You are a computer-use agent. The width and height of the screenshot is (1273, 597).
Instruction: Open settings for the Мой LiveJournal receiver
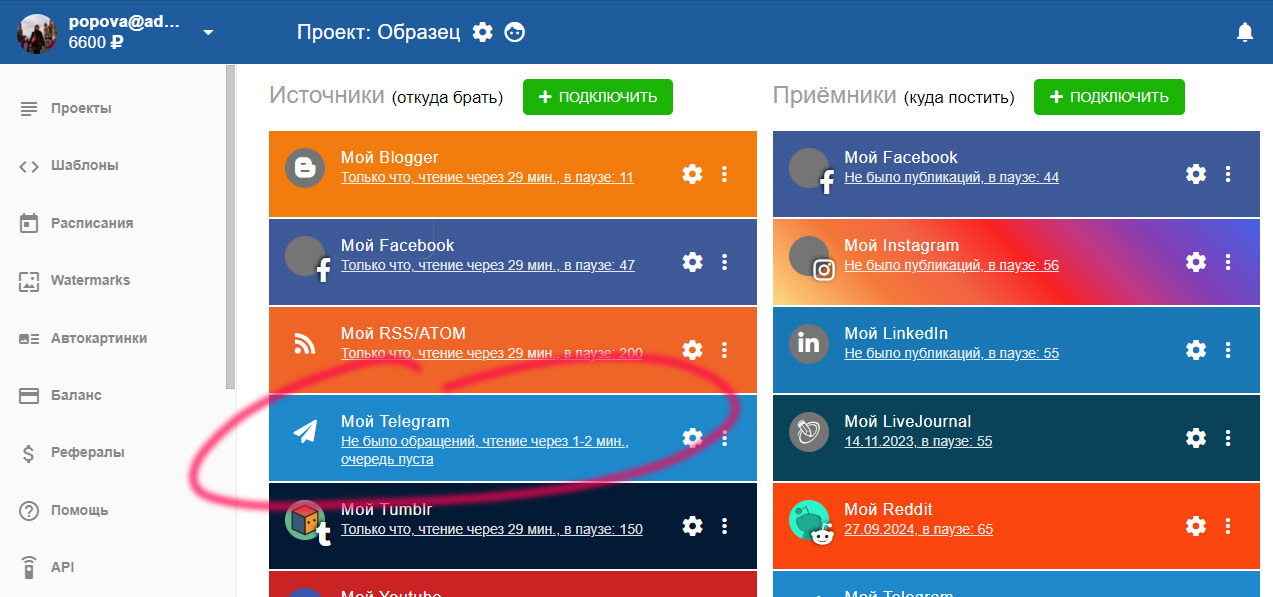[x=1196, y=438]
